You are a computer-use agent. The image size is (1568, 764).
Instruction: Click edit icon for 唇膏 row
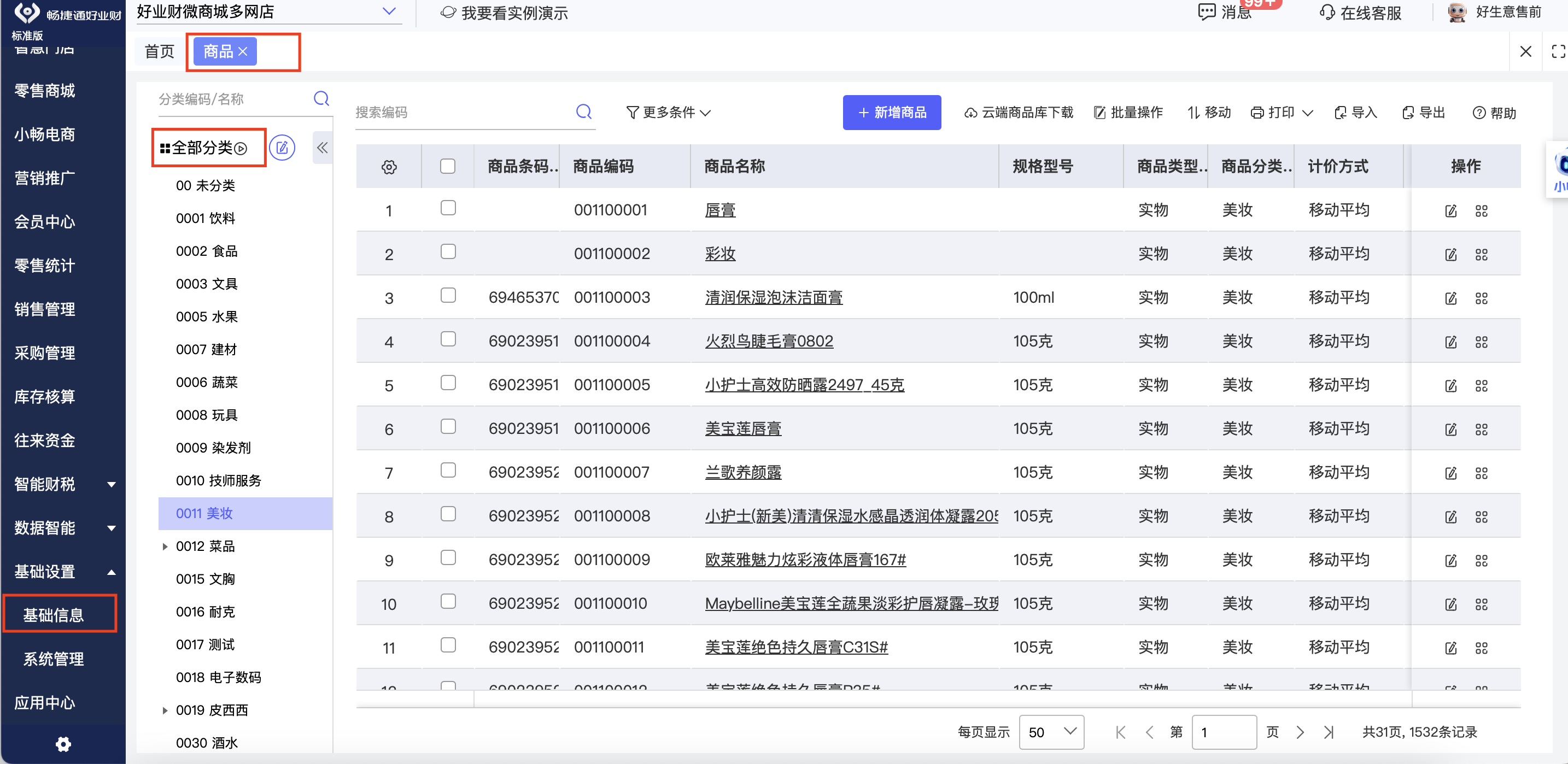pyautogui.click(x=1450, y=211)
